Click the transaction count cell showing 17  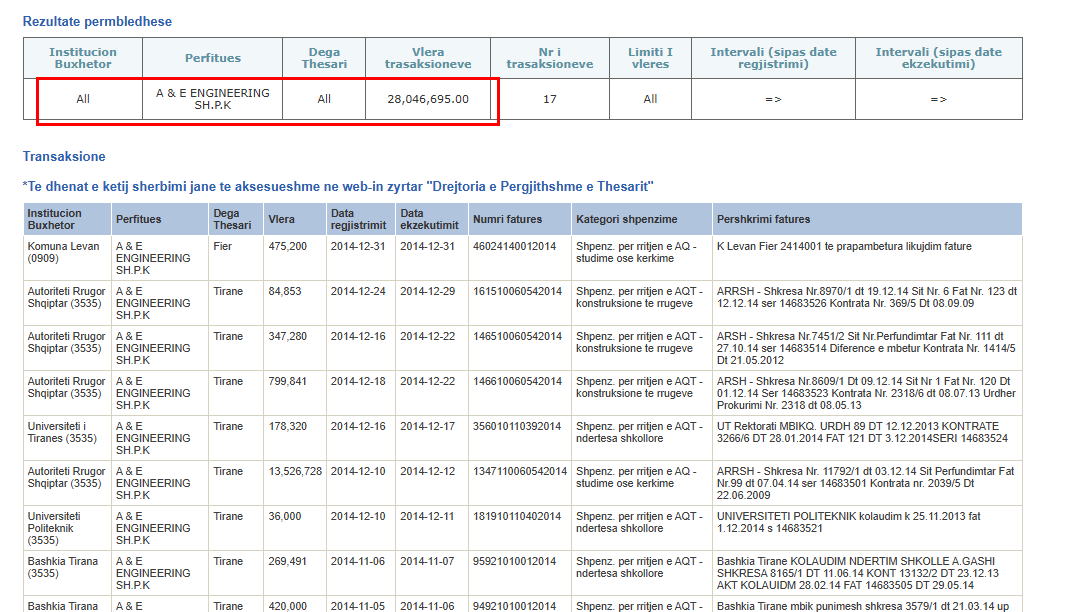tap(549, 99)
